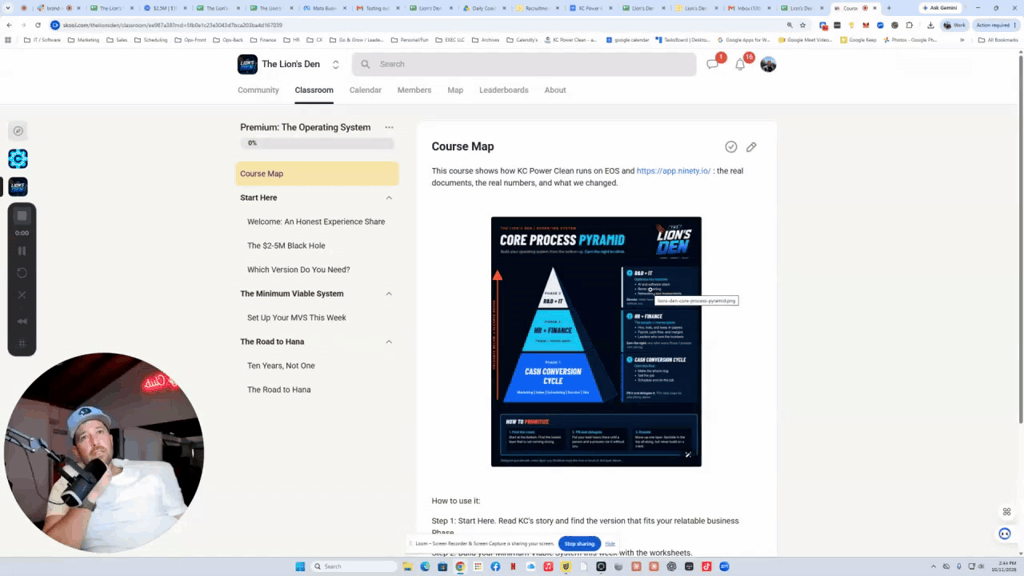The height and width of the screenshot is (576, 1024).
Task: Show more bookmarks with the chevron
Action: 962,40
